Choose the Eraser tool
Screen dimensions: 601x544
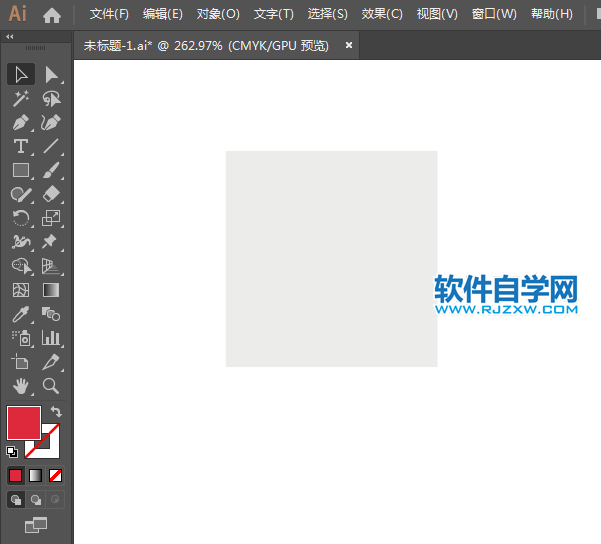(51, 194)
